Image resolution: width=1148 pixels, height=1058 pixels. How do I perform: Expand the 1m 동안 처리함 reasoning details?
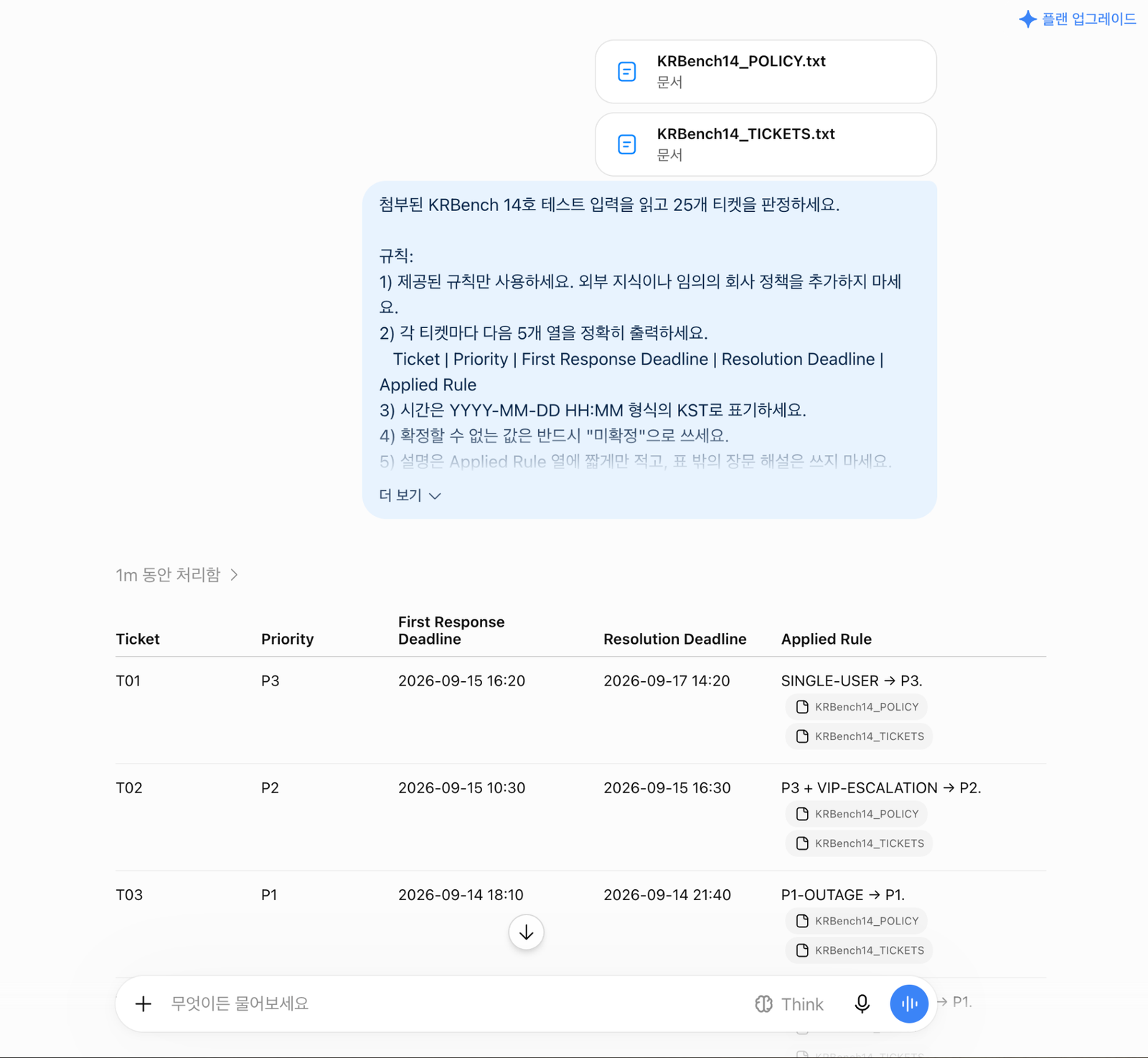(x=177, y=575)
